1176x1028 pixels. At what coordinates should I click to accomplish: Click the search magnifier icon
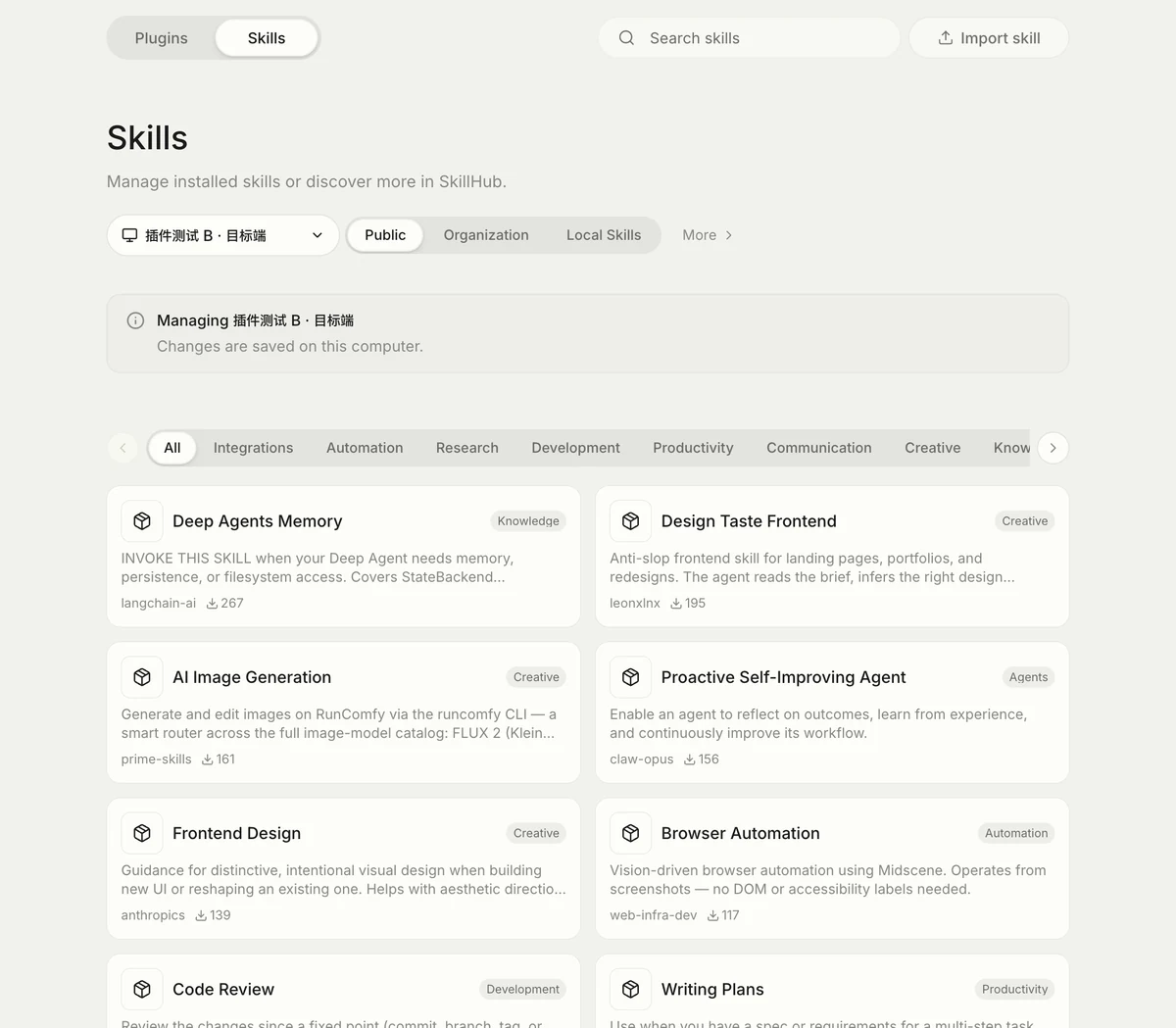(x=627, y=38)
